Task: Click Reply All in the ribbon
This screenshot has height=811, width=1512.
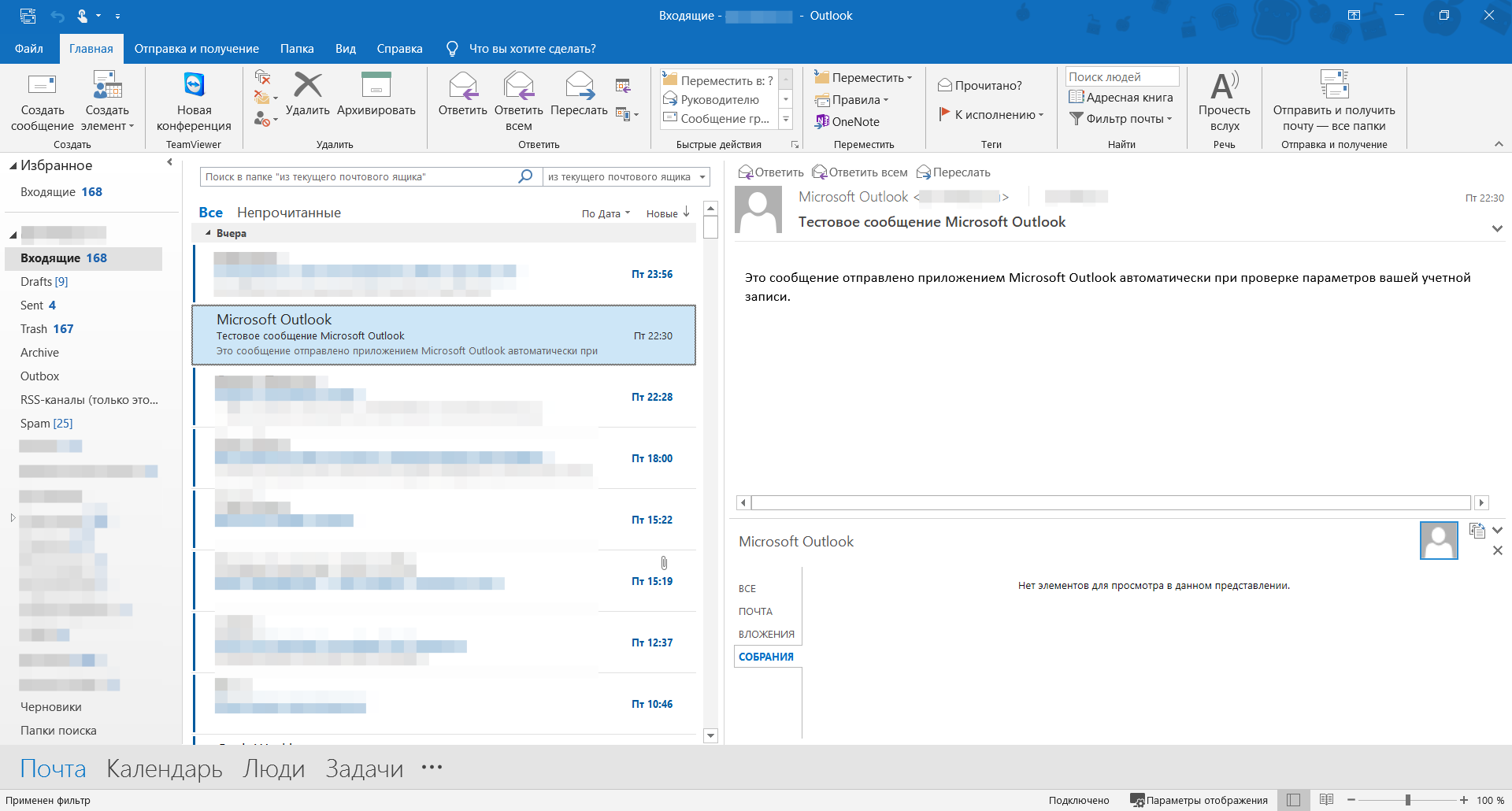Action: pyautogui.click(x=519, y=102)
